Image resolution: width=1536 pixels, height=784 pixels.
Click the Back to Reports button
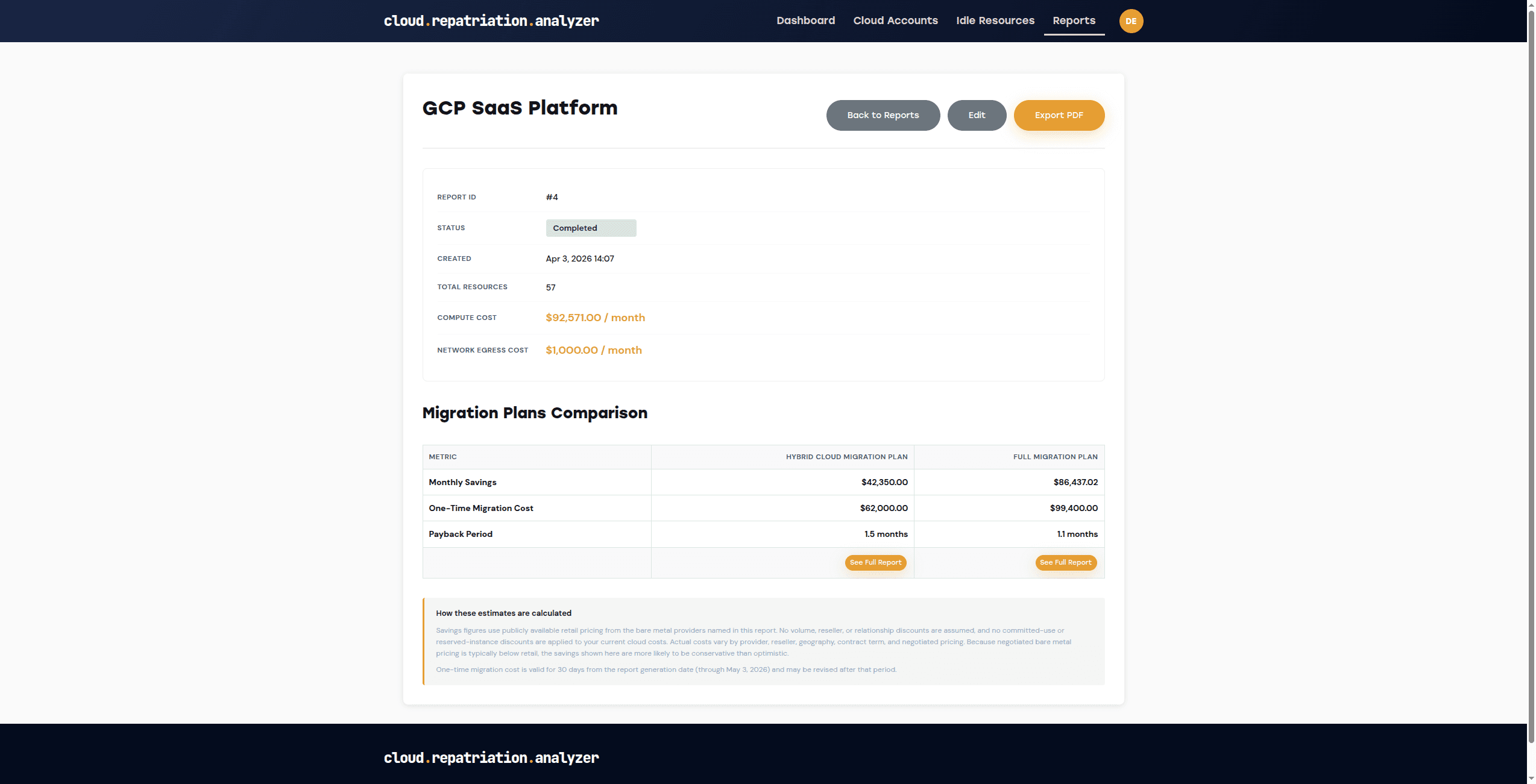click(x=883, y=115)
